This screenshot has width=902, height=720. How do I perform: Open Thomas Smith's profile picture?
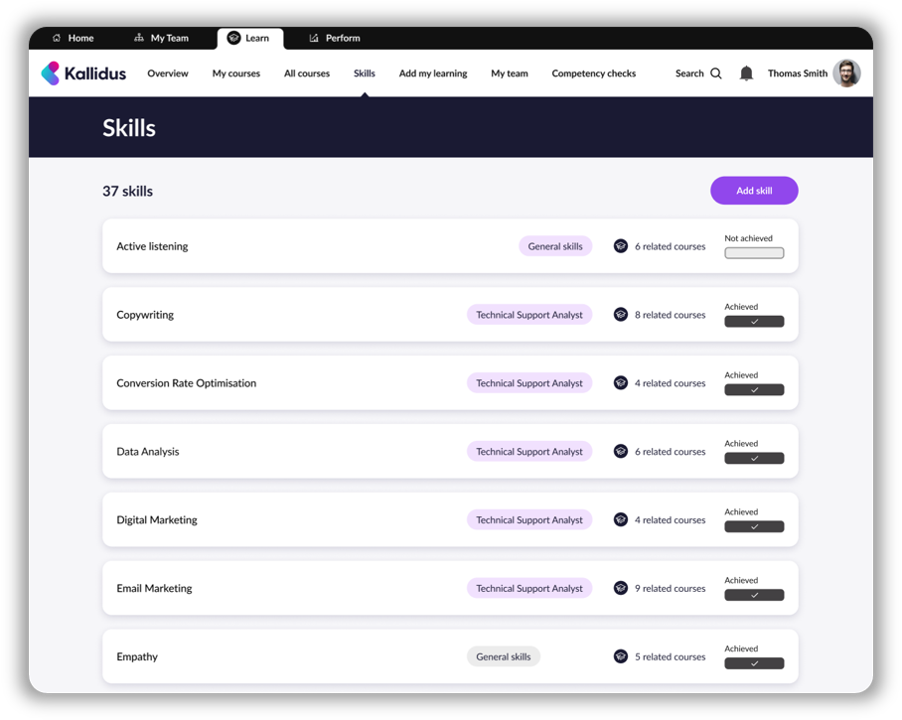click(847, 73)
